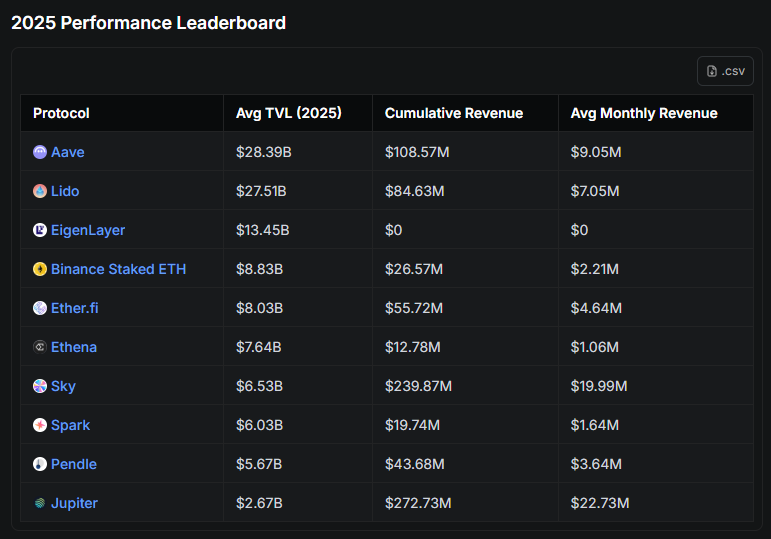Select the $26.57M revenue cell
This screenshot has width=771, height=539.
coord(465,269)
